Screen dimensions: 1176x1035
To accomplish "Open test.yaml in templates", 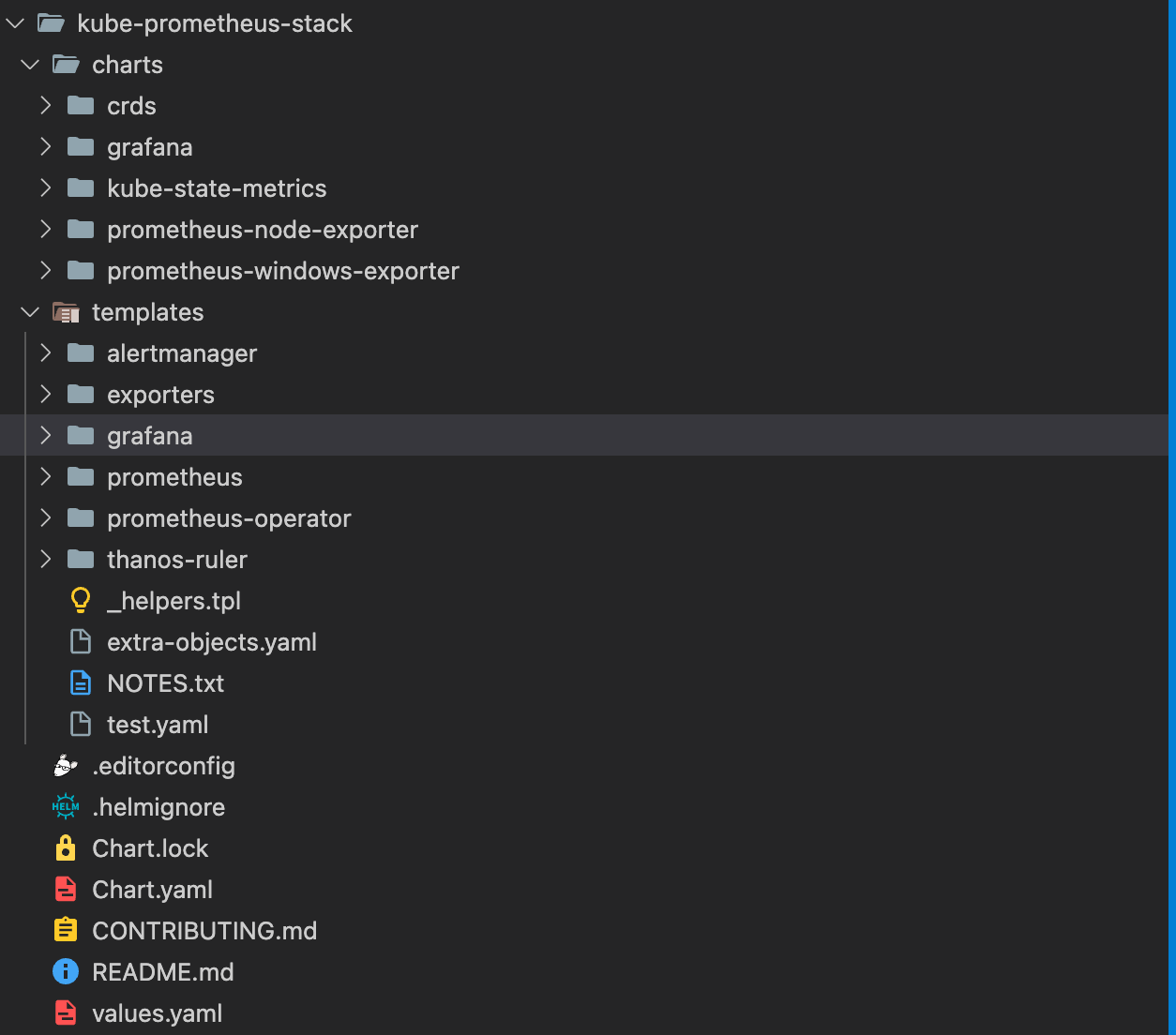I will tap(158, 725).
